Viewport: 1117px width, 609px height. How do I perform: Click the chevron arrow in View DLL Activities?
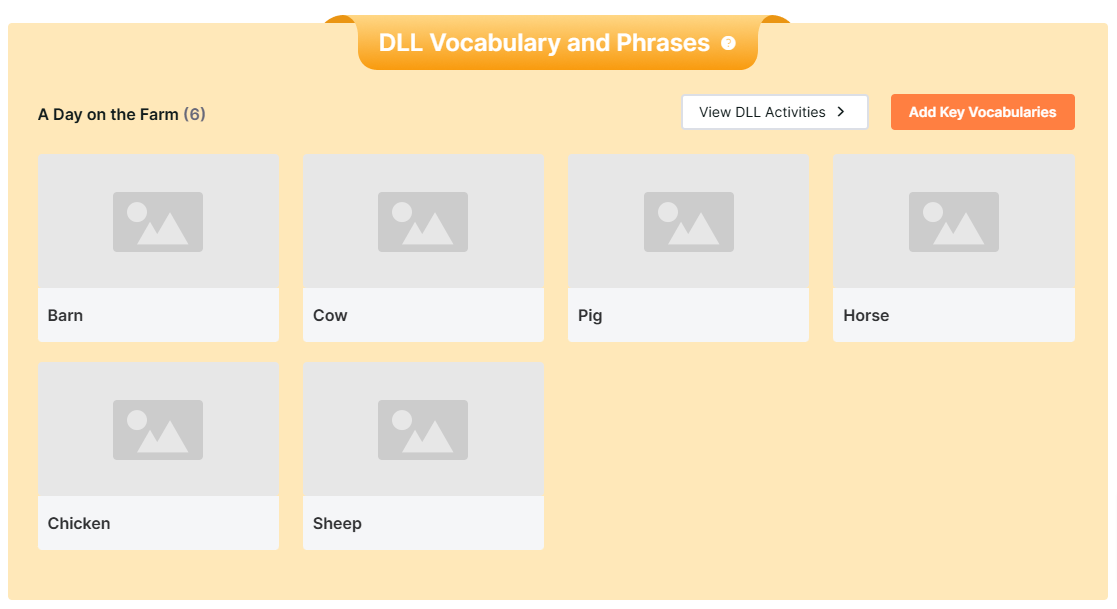[x=841, y=112]
